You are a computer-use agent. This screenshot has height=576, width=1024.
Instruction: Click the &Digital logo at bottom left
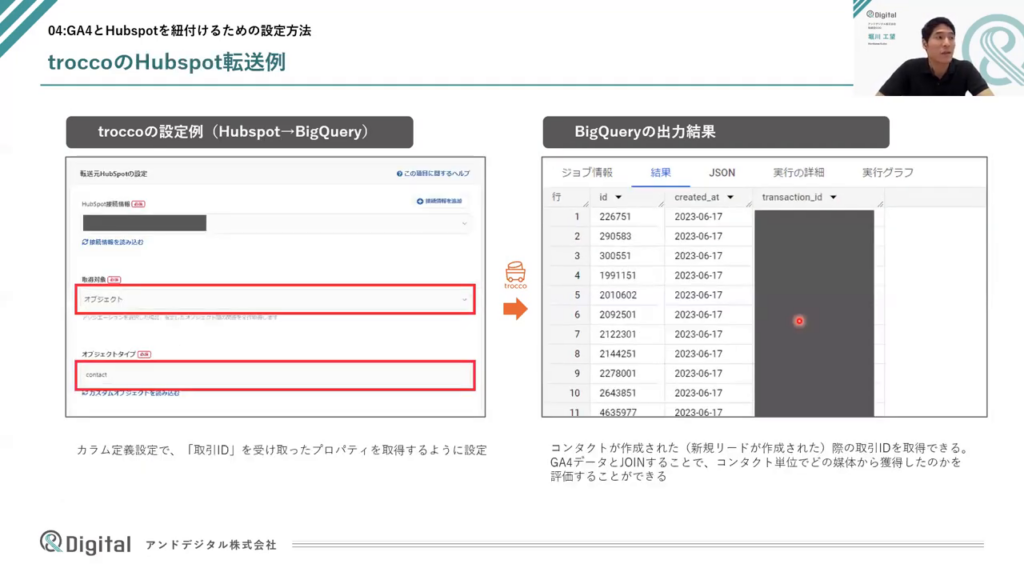85,543
